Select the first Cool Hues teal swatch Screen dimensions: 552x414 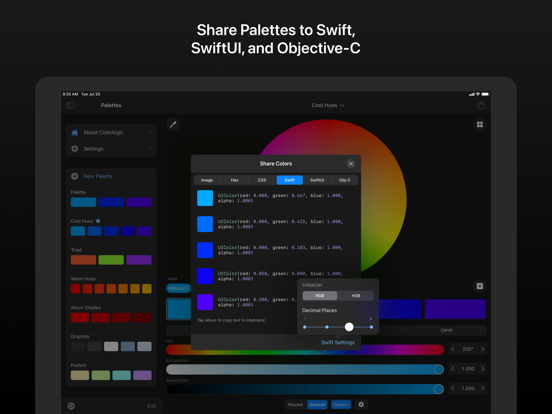click(78, 231)
